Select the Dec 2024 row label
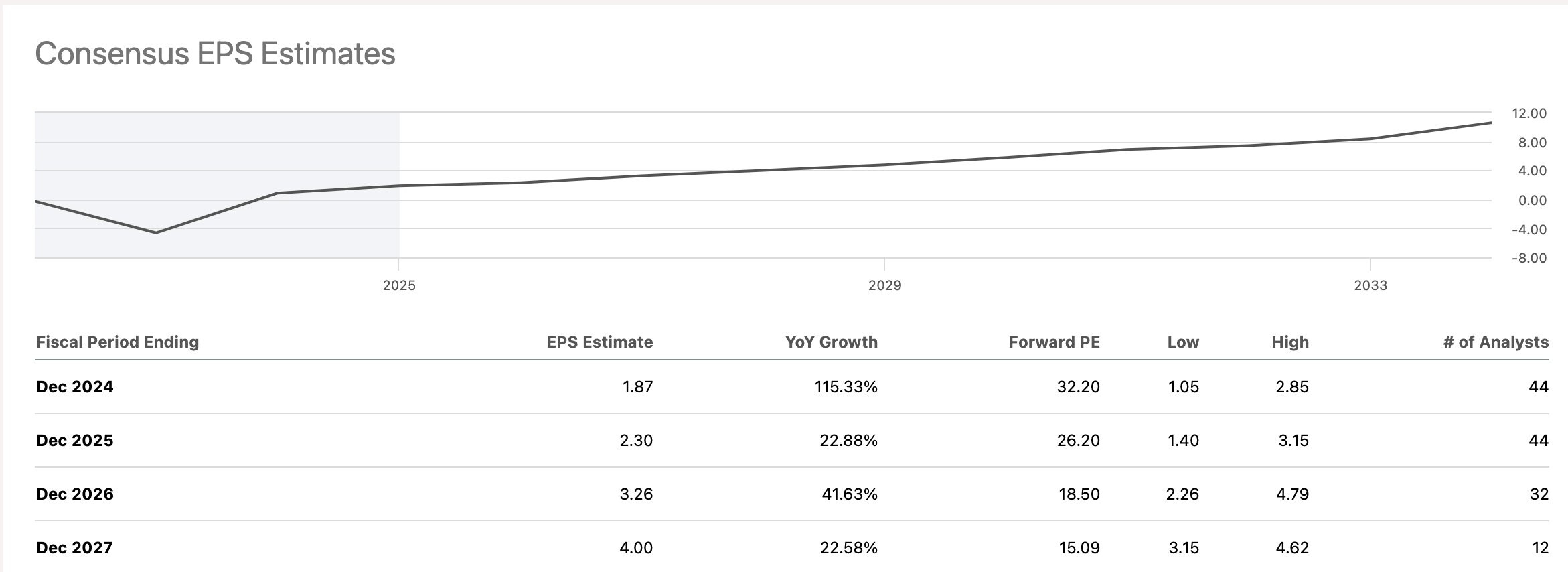This screenshot has width=1568, height=572. pyautogui.click(x=75, y=387)
